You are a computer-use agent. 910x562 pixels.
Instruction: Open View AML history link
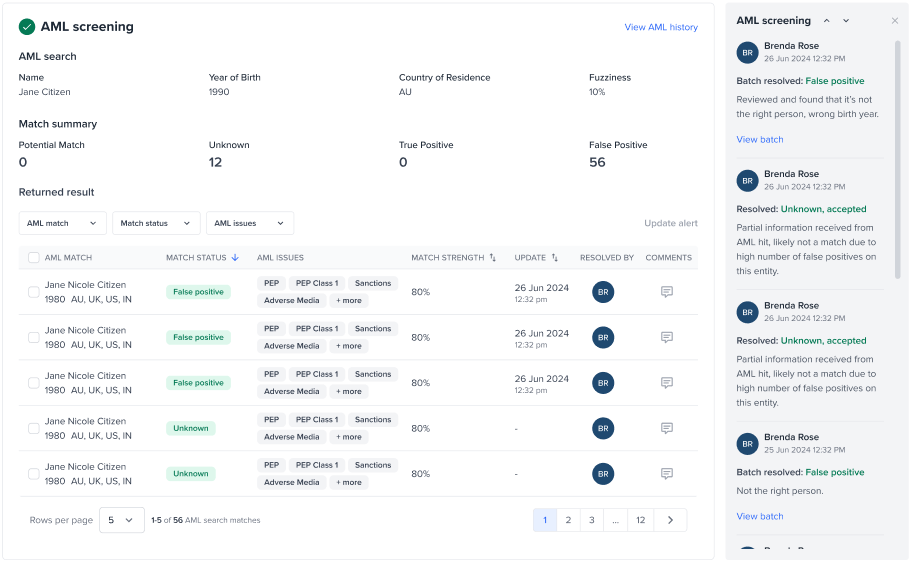(x=661, y=27)
